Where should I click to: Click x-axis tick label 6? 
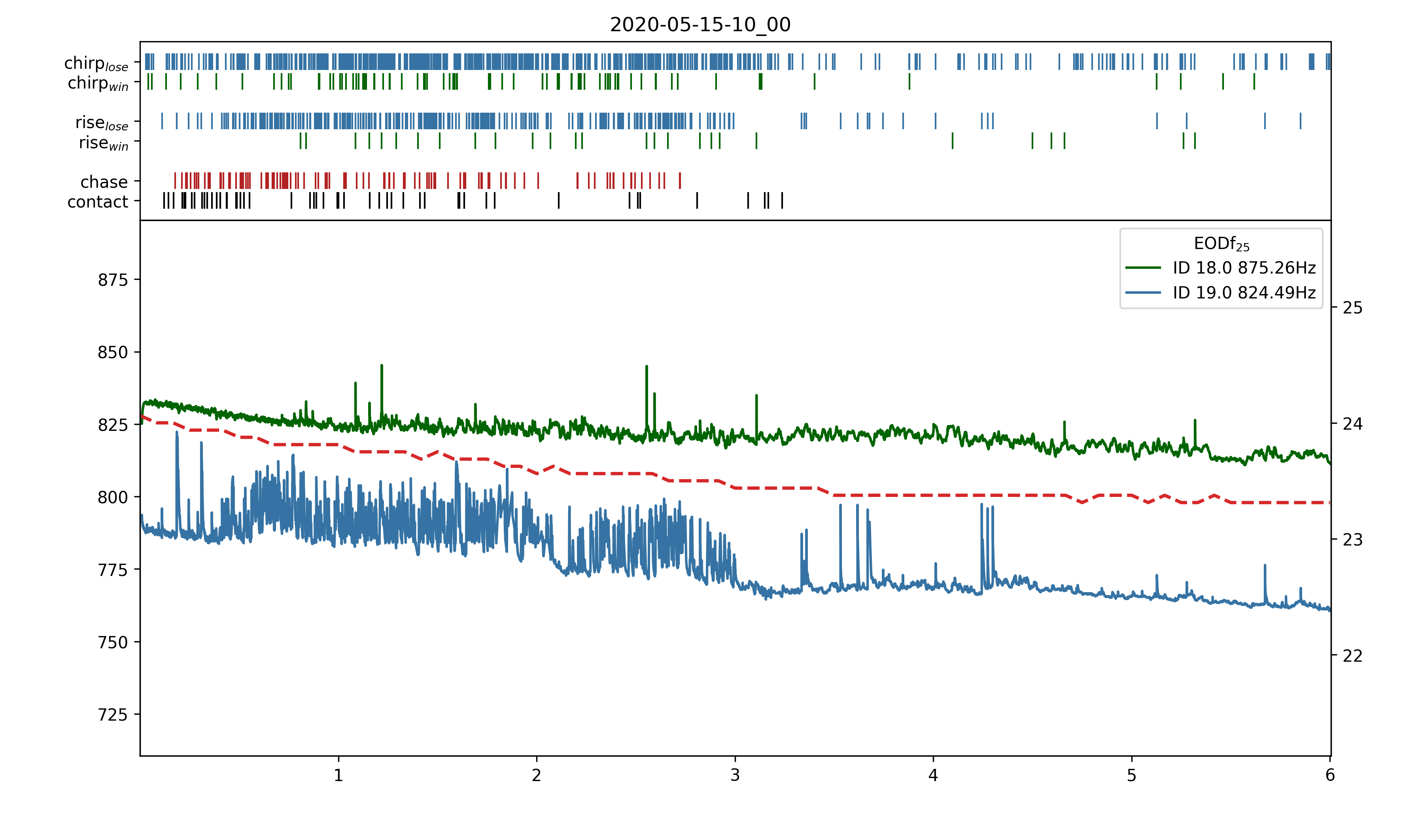click(x=1330, y=775)
